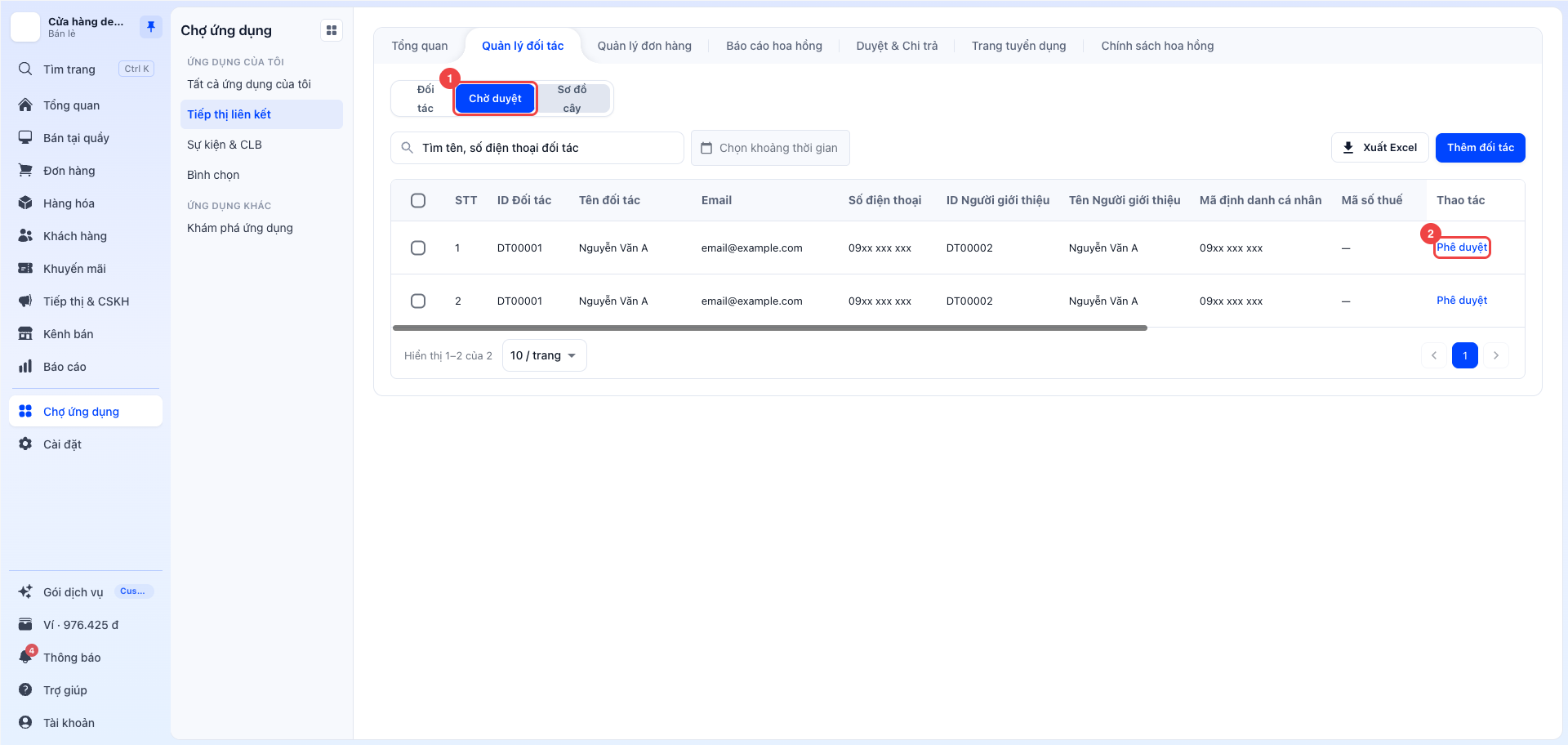Image resolution: width=1568 pixels, height=745 pixels.
Task: Open Chọn khoảng thời gian date picker
Action: (770, 148)
